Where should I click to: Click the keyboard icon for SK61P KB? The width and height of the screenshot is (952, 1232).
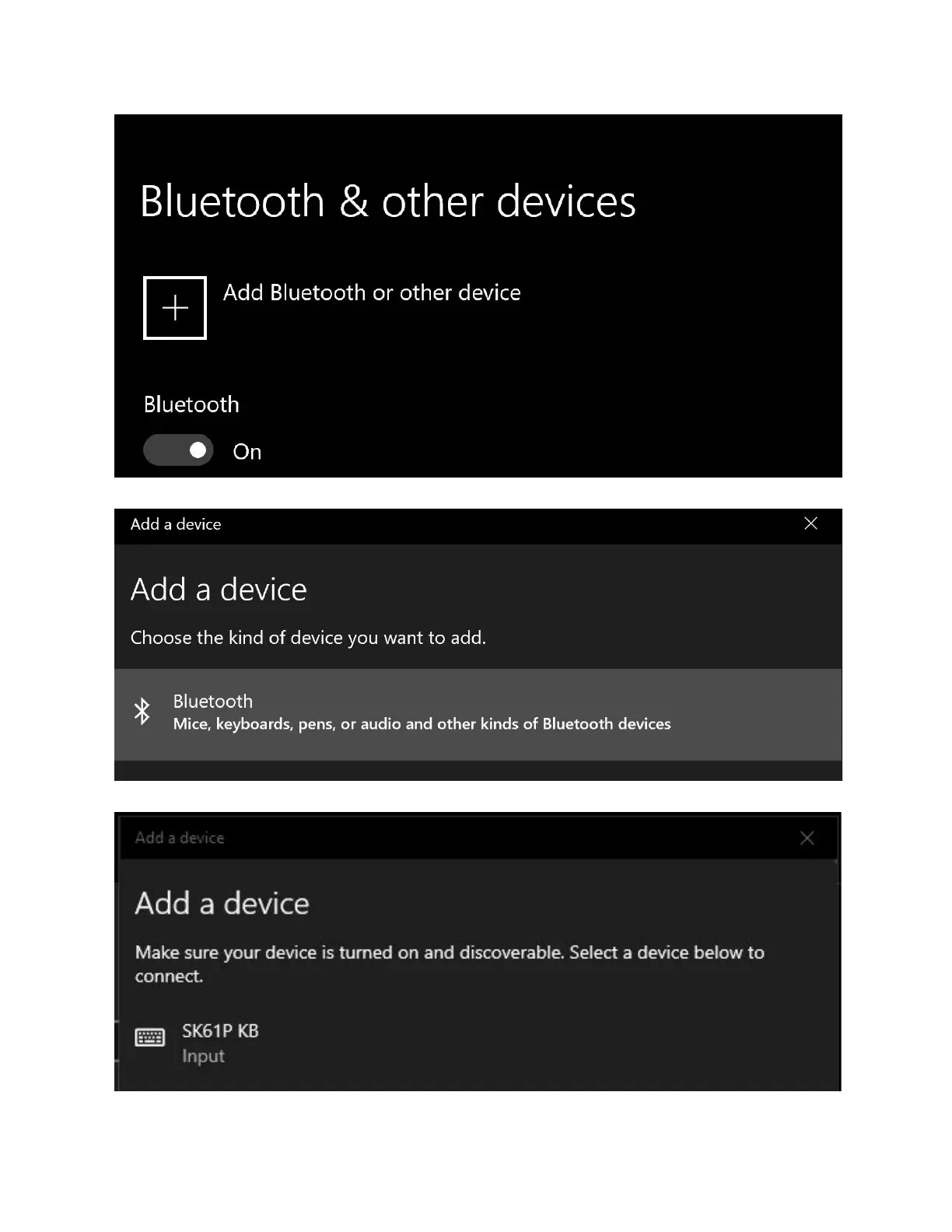point(150,1038)
